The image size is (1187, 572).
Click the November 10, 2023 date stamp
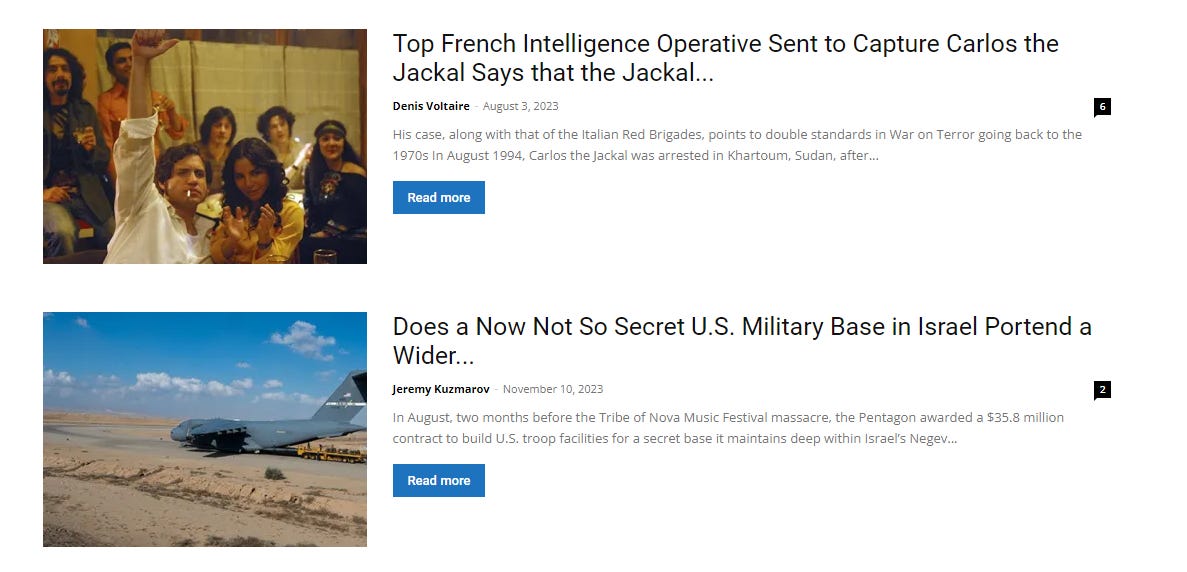tap(553, 389)
